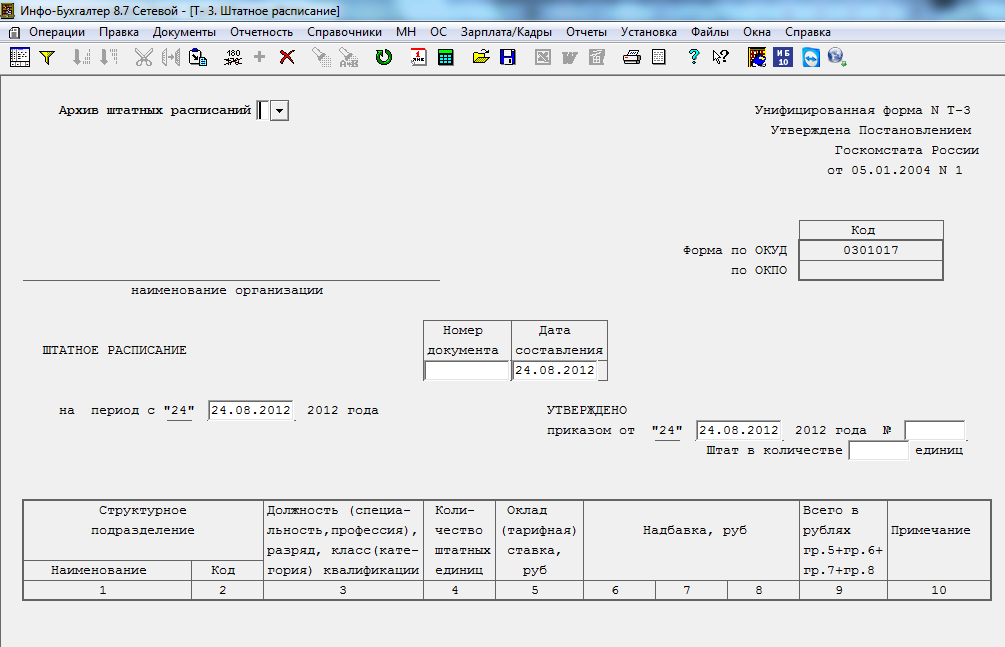Screen dimensions: 1005x647
Task: Open the МН menu
Action: [406, 32]
